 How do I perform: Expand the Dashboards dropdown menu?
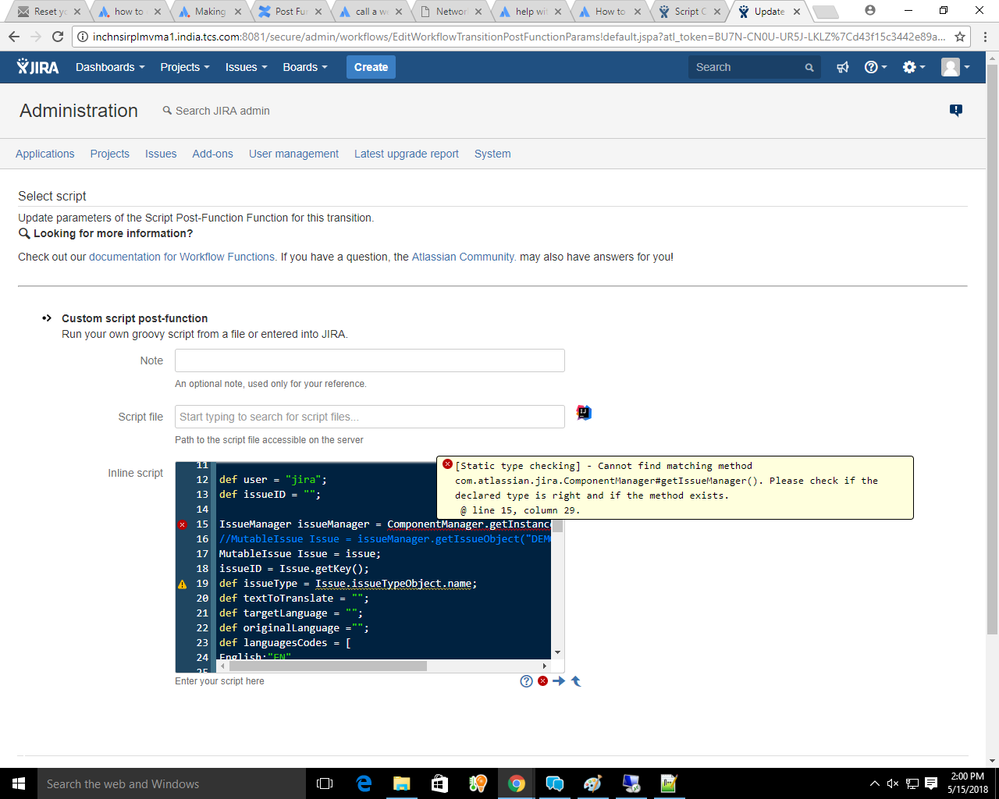(x=110, y=67)
